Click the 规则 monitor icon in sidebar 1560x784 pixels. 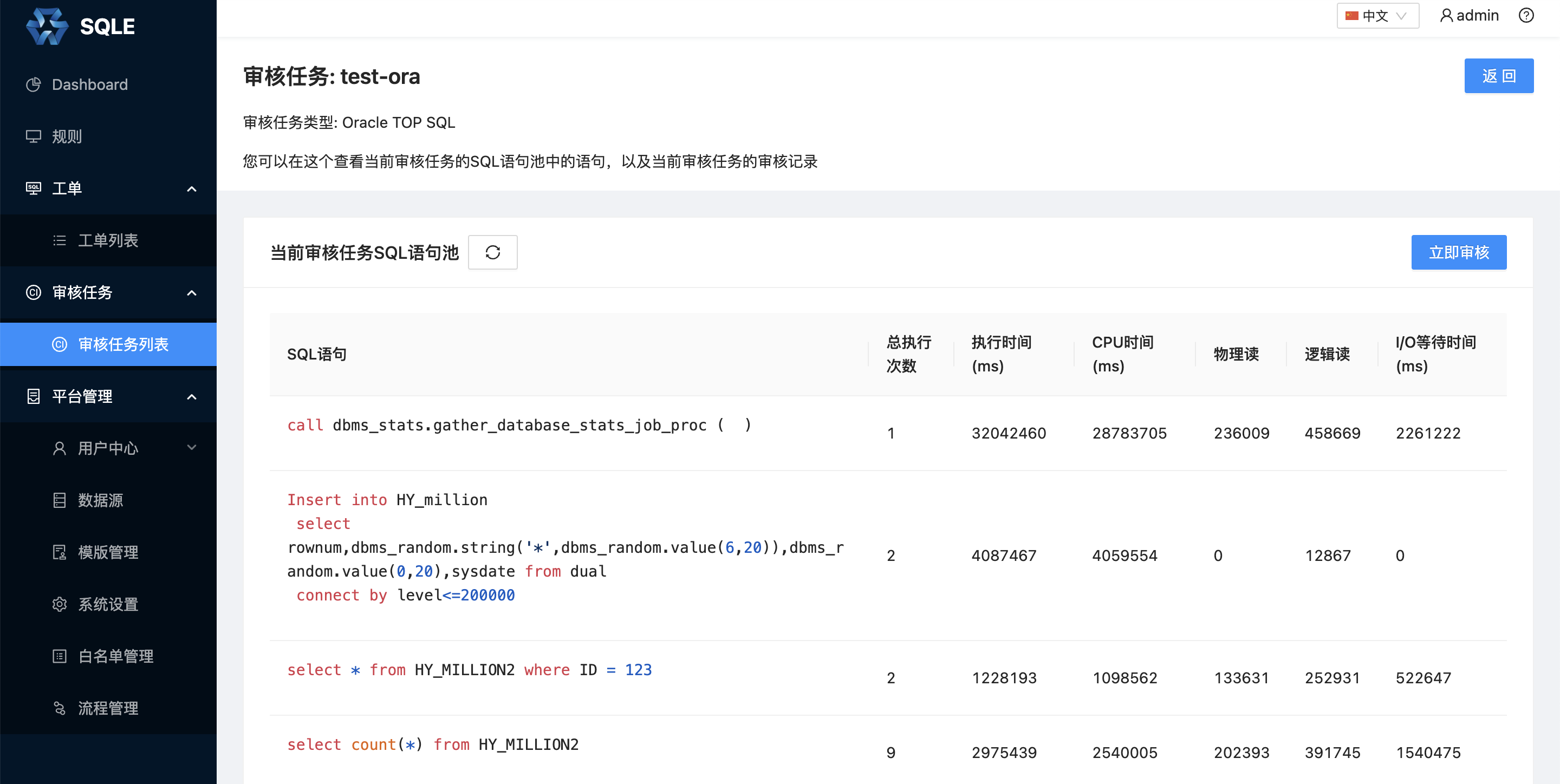33,136
